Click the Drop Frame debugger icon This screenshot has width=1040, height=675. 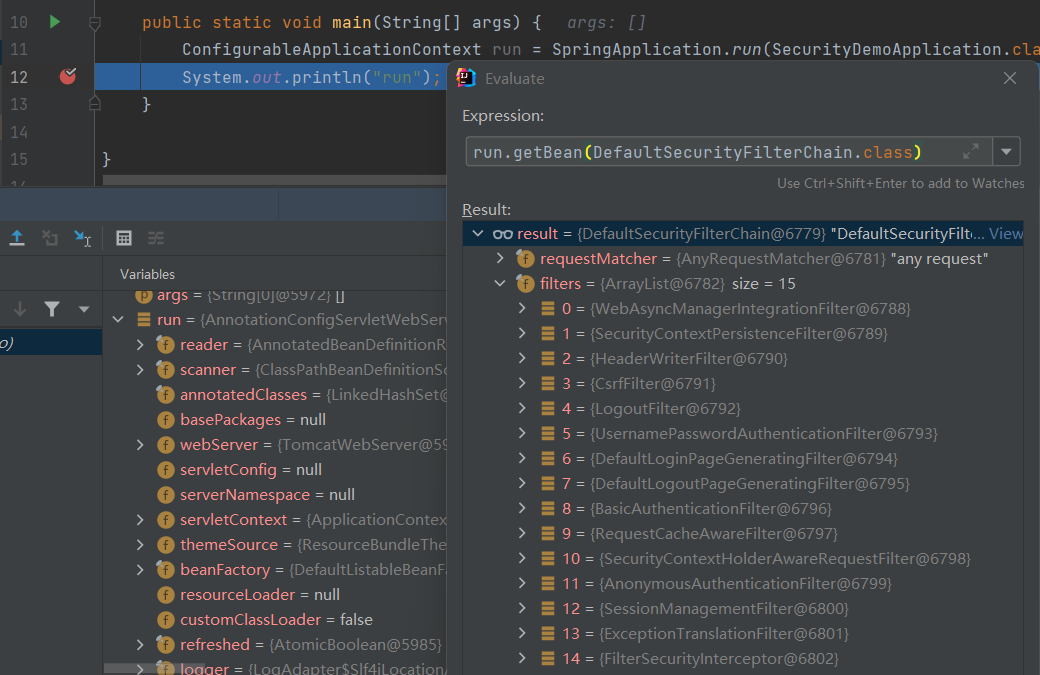click(x=50, y=238)
